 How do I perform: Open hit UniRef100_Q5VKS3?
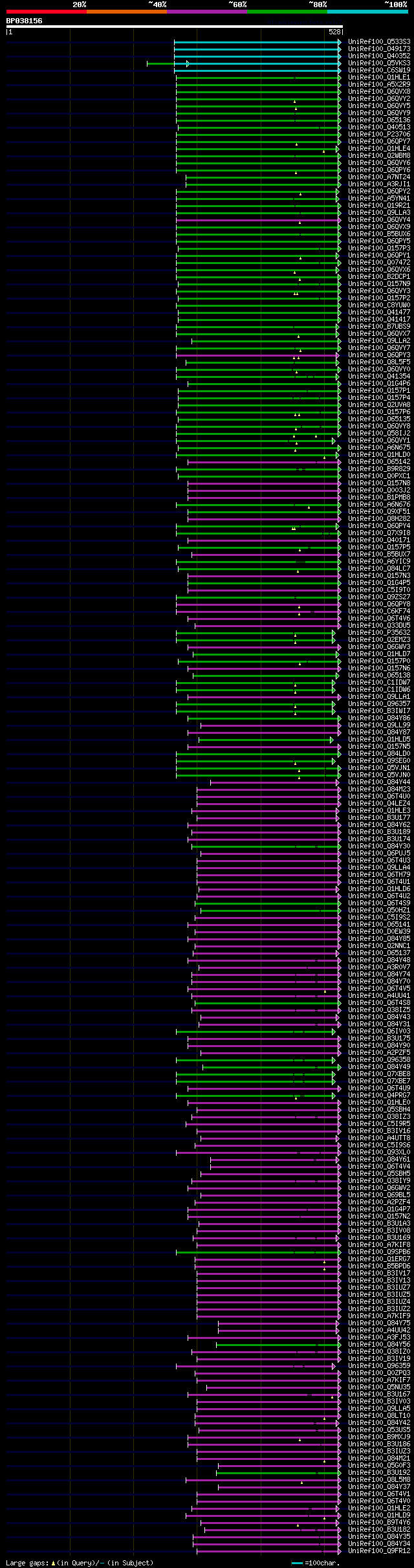pyautogui.click(x=379, y=63)
